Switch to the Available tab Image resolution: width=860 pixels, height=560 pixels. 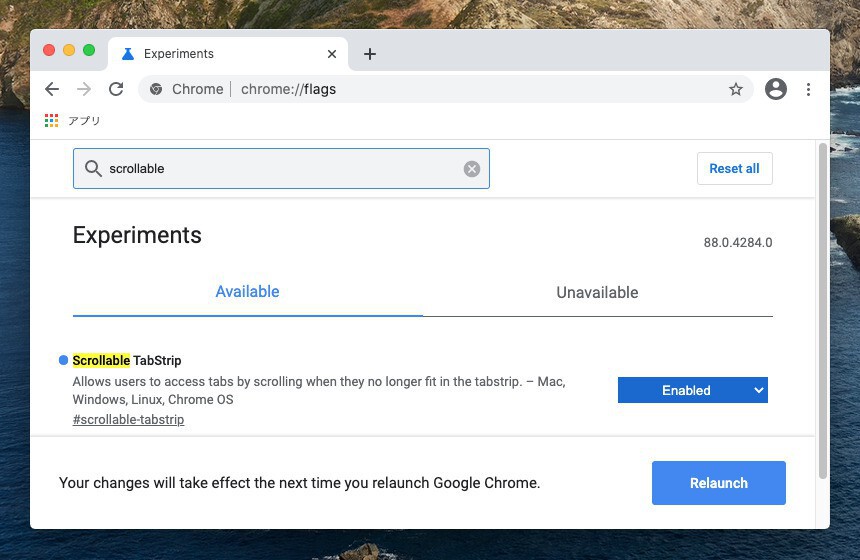pyautogui.click(x=247, y=292)
